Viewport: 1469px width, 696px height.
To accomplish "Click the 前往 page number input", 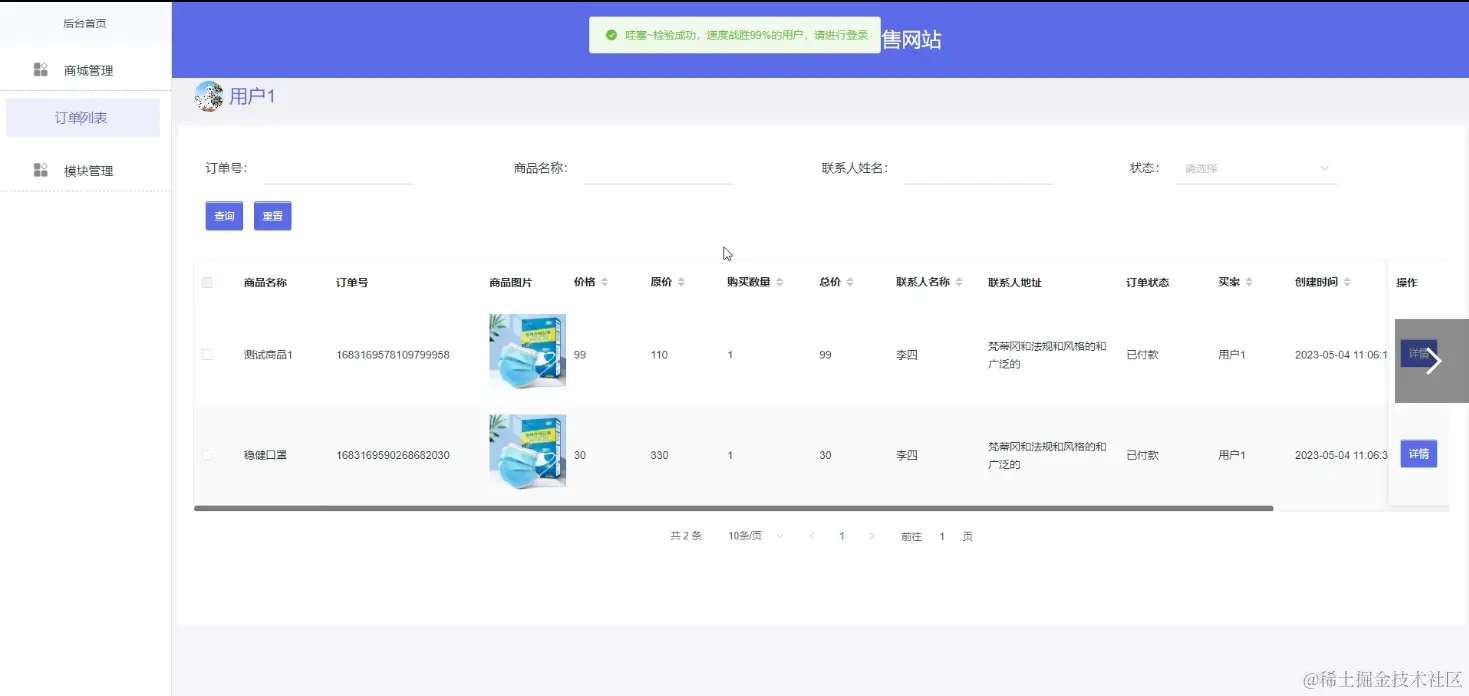I will [942, 536].
